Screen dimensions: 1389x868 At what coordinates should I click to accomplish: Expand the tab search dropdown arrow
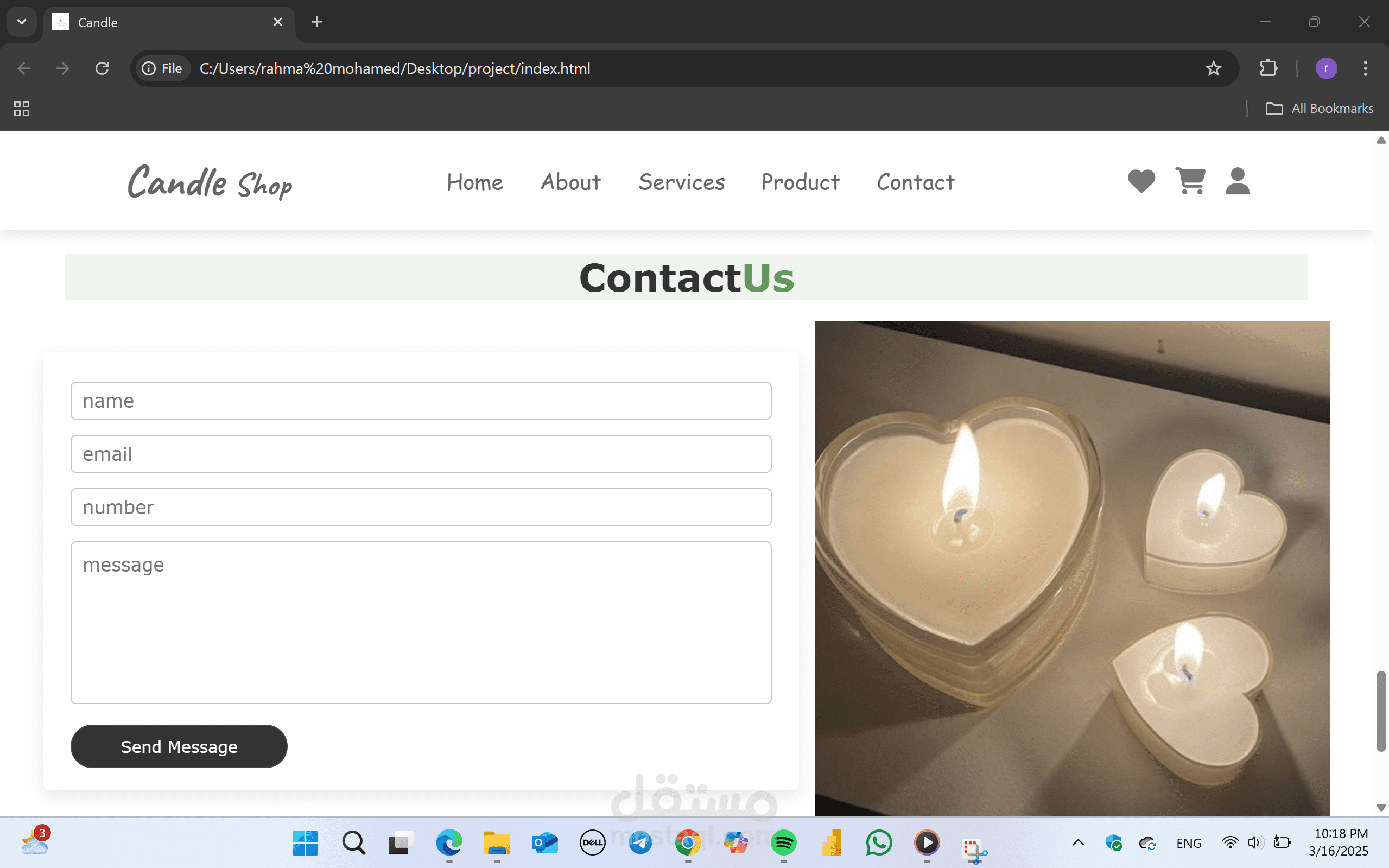click(22, 22)
